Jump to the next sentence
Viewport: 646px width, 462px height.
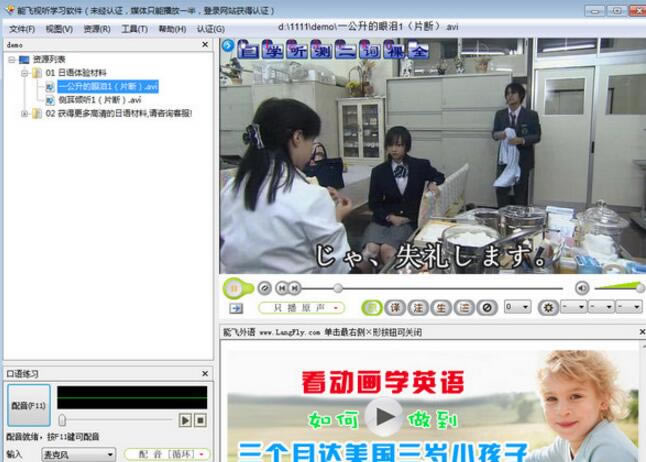(295, 288)
